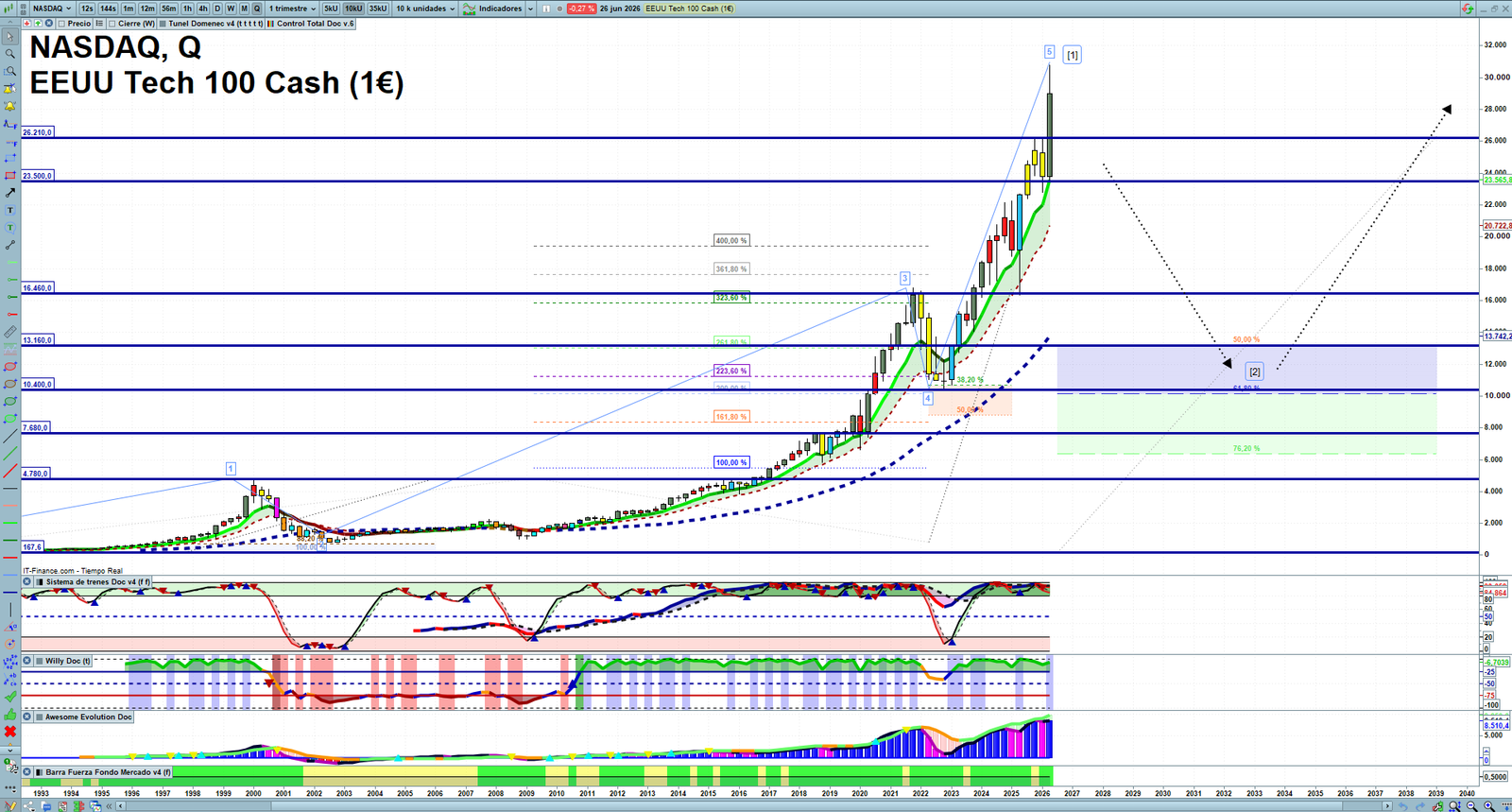
Task: Select the black arrow drawing tool
Action: pyautogui.click(x=10, y=194)
